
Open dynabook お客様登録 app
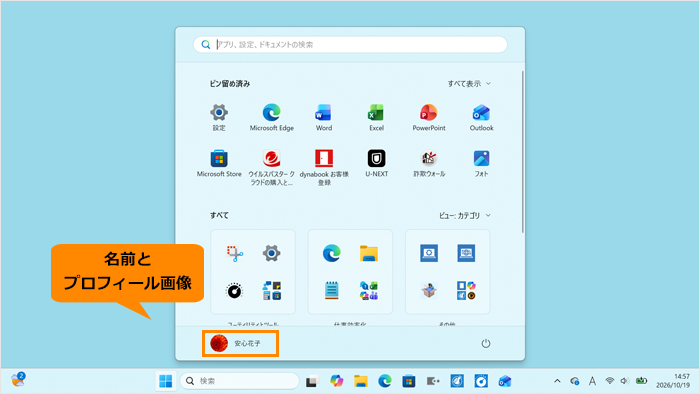324,167
